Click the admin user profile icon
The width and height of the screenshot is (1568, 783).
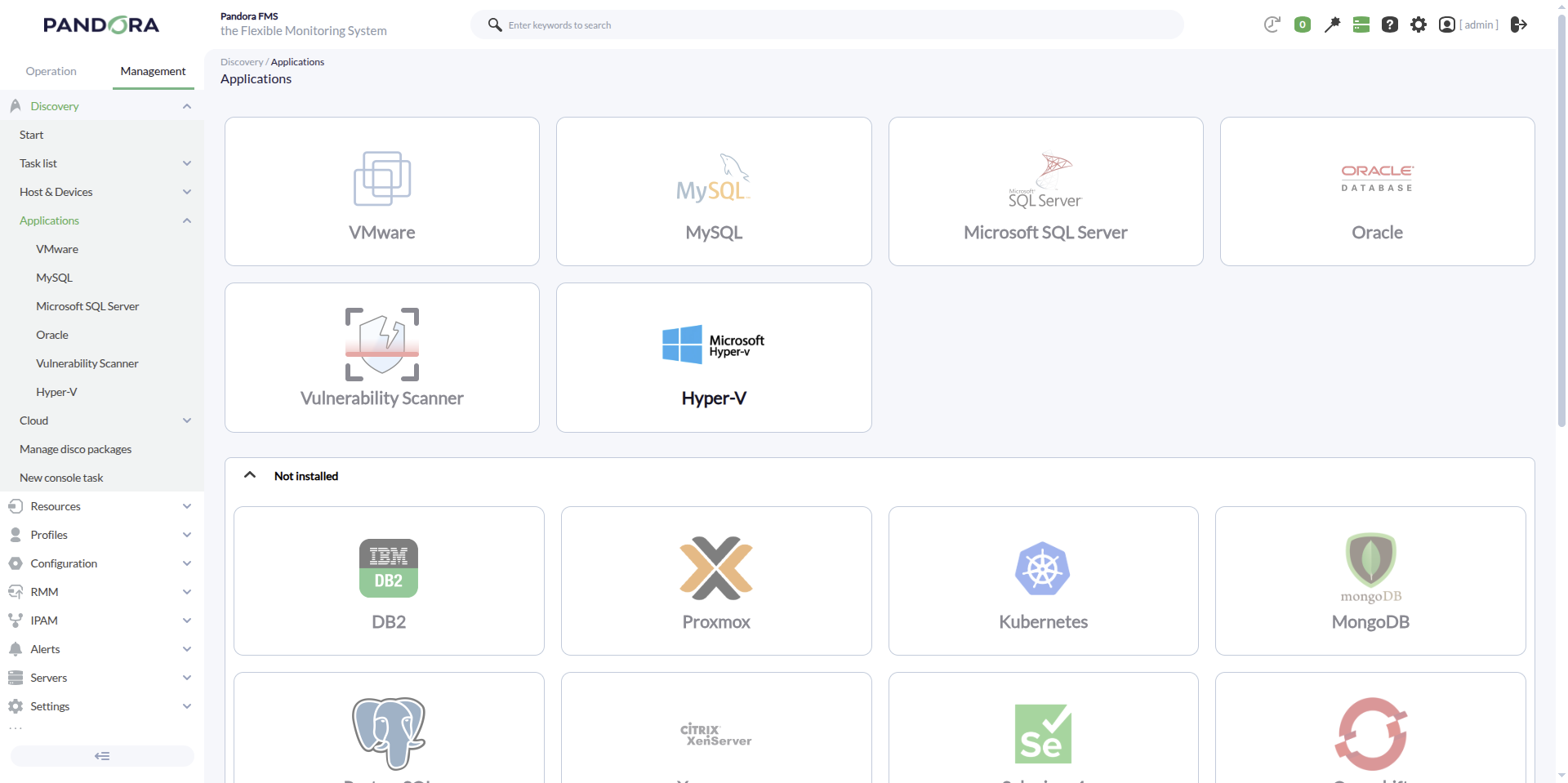pos(1446,24)
